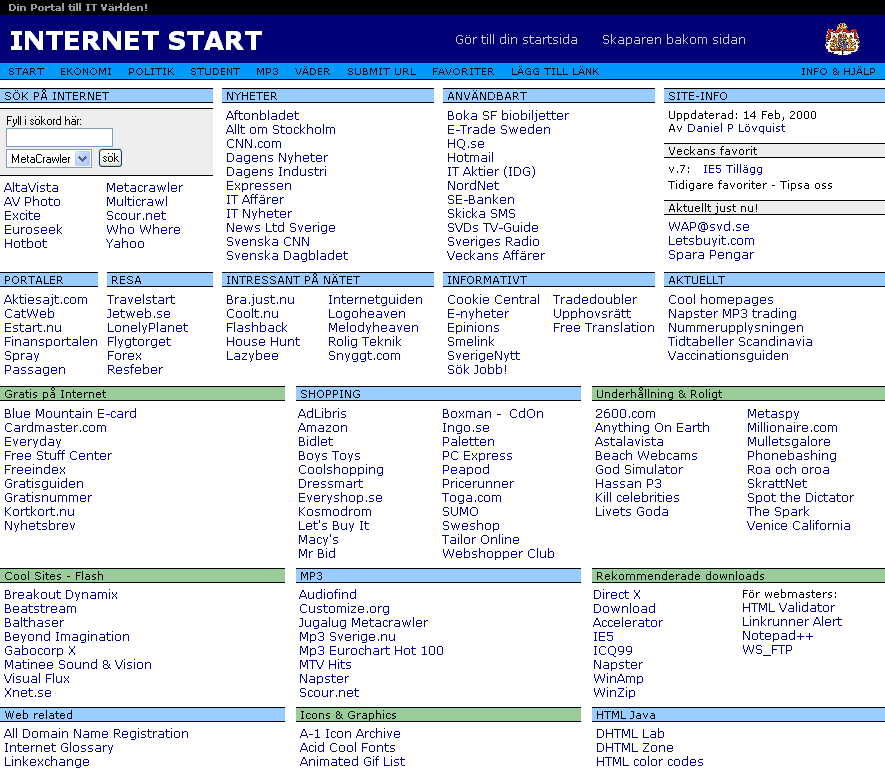Open the Vaccinationsguiden link
This screenshot has width=885, height=769.
(x=728, y=356)
